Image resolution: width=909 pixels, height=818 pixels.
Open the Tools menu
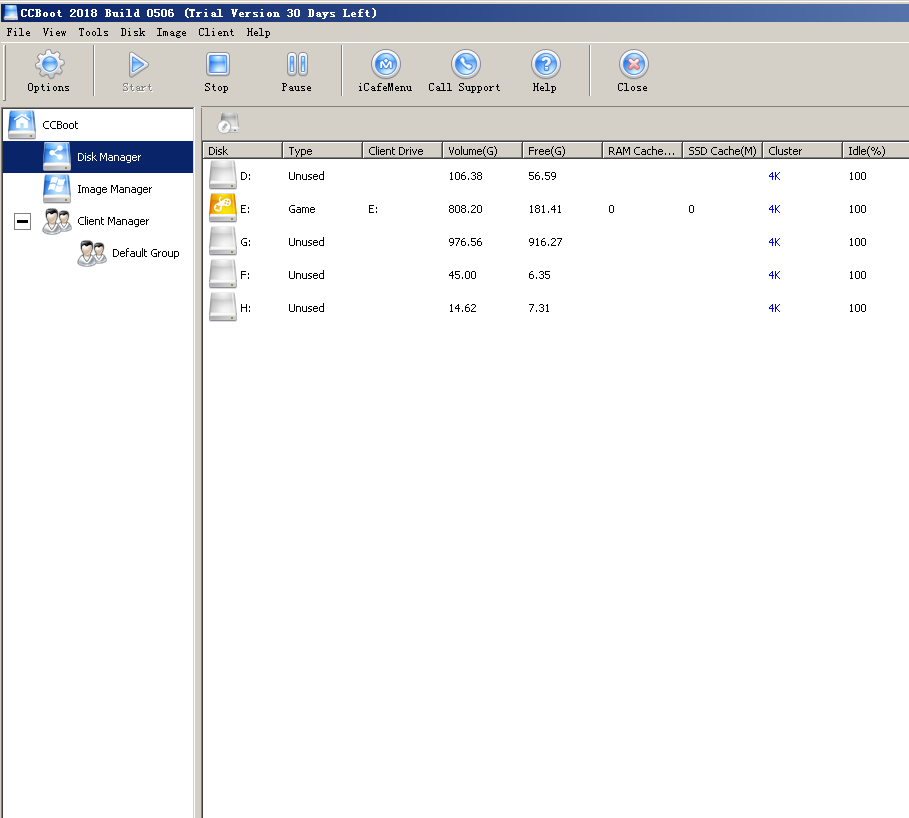point(93,32)
